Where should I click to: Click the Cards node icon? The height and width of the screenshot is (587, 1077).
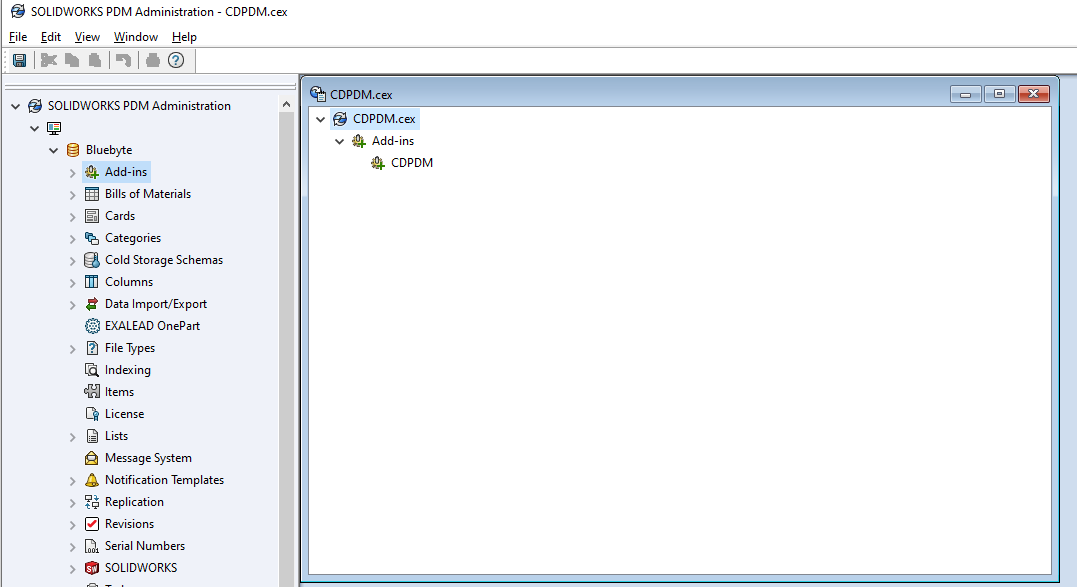click(x=91, y=216)
